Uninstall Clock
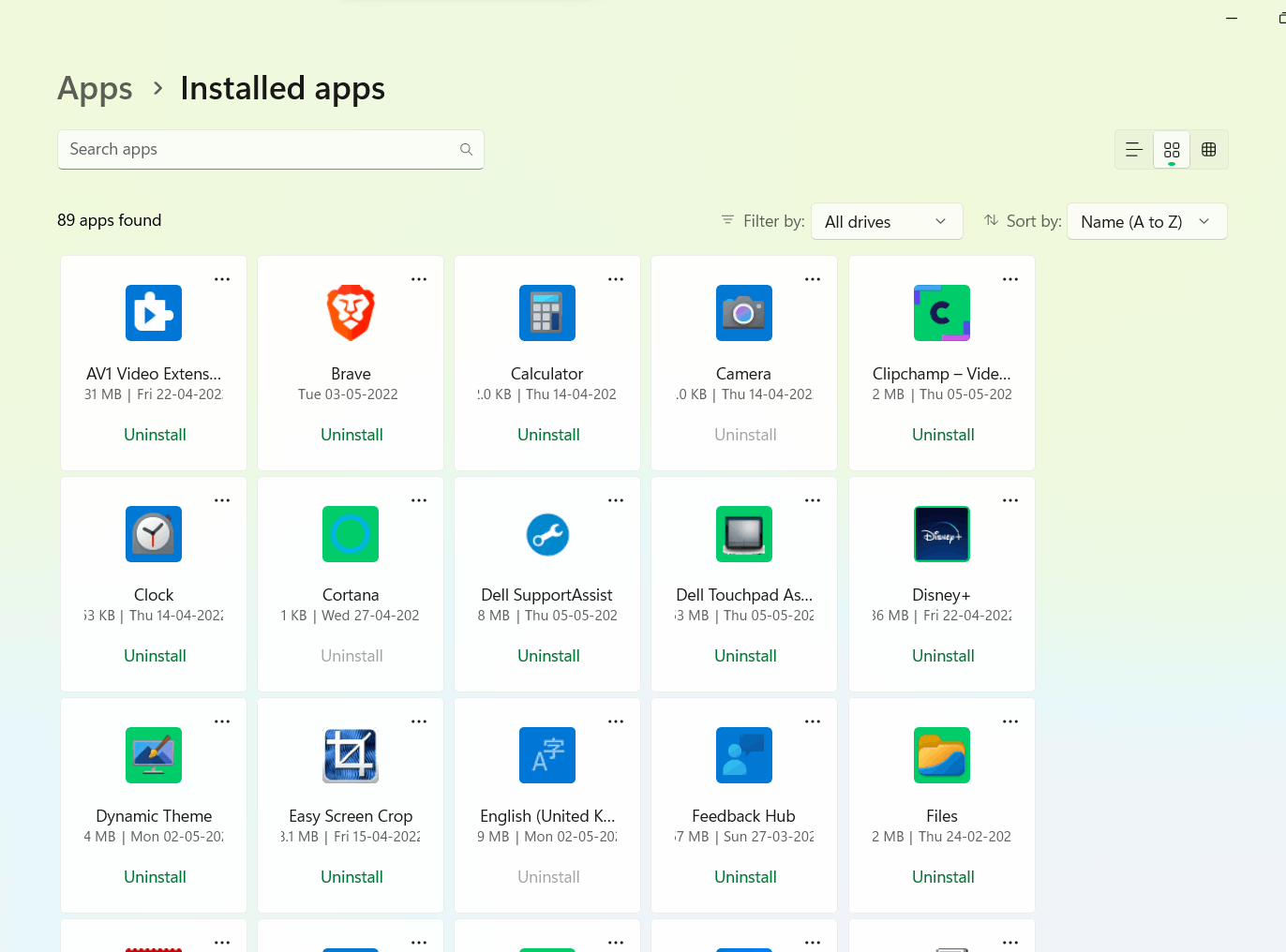This screenshot has width=1286, height=952. [155, 656]
